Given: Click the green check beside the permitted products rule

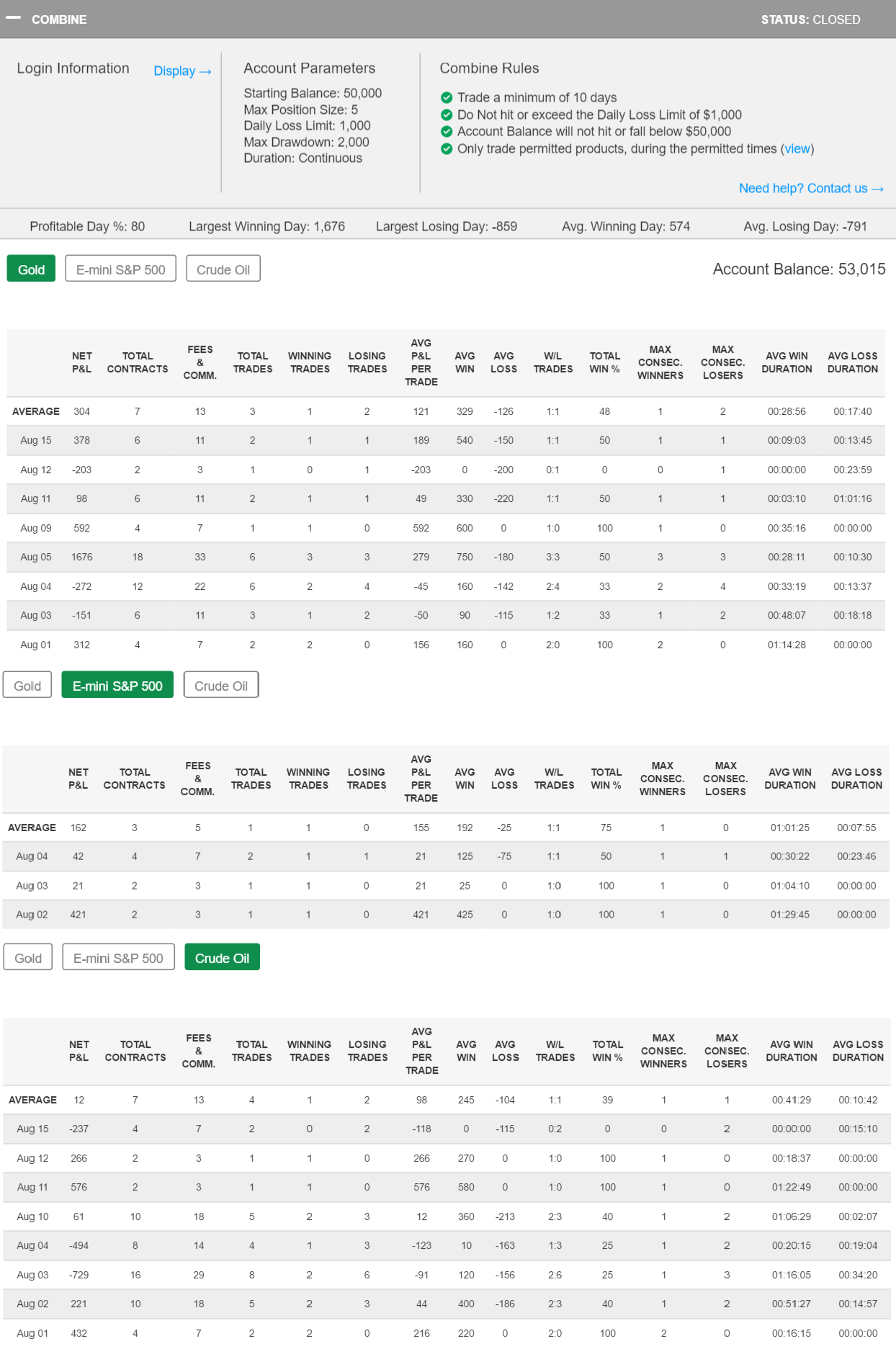Looking at the screenshot, I should [x=447, y=149].
